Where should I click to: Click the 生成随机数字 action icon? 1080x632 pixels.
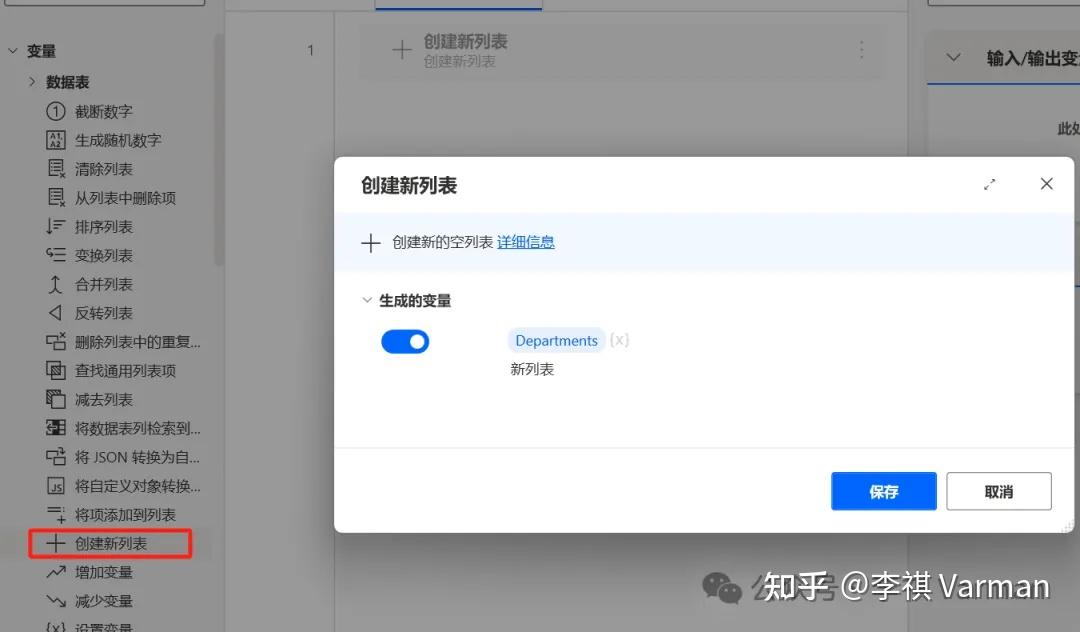click(55, 140)
